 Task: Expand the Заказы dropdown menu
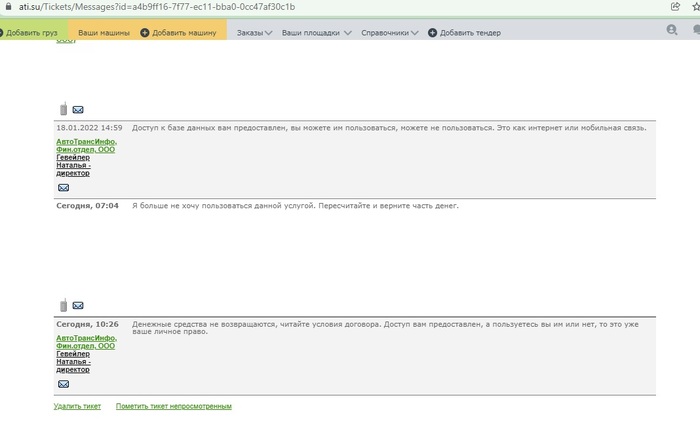tap(254, 33)
